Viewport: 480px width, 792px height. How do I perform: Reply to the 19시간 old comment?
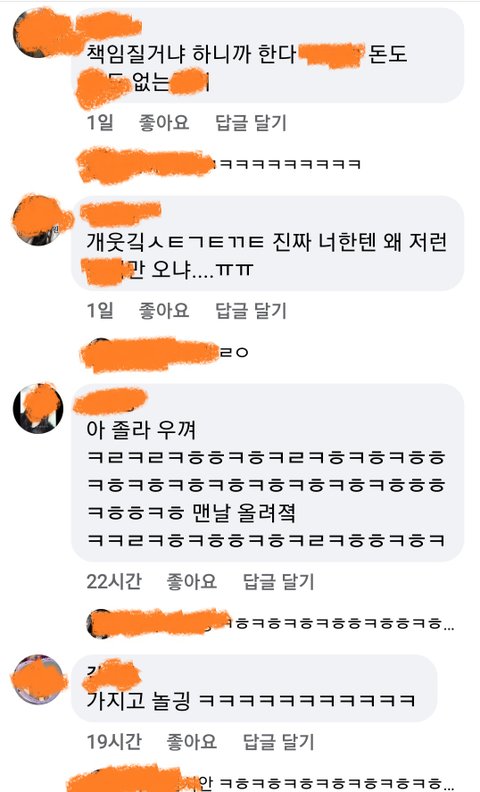[278, 741]
